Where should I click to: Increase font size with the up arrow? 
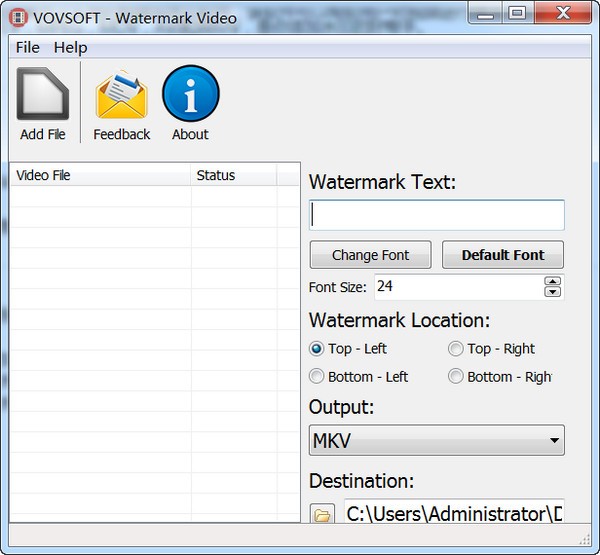(553, 281)
